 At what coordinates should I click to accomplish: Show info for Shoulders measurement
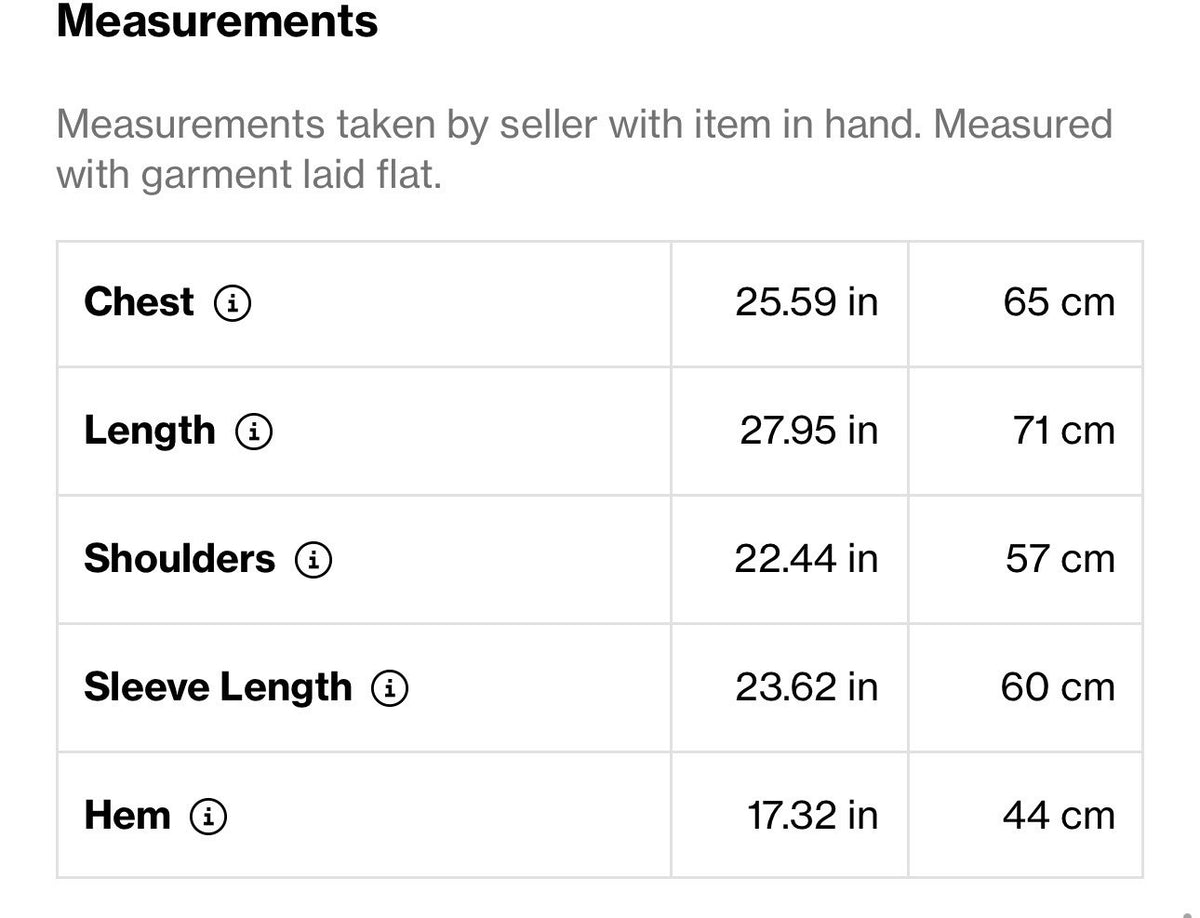point(313,560)
